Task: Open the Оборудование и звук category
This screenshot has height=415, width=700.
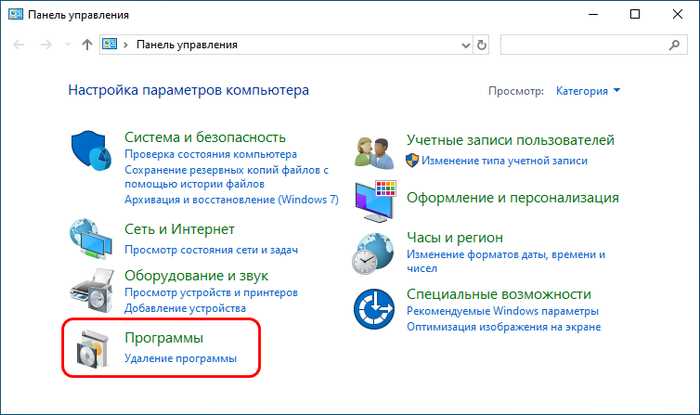Action: (x=196, y=275)
